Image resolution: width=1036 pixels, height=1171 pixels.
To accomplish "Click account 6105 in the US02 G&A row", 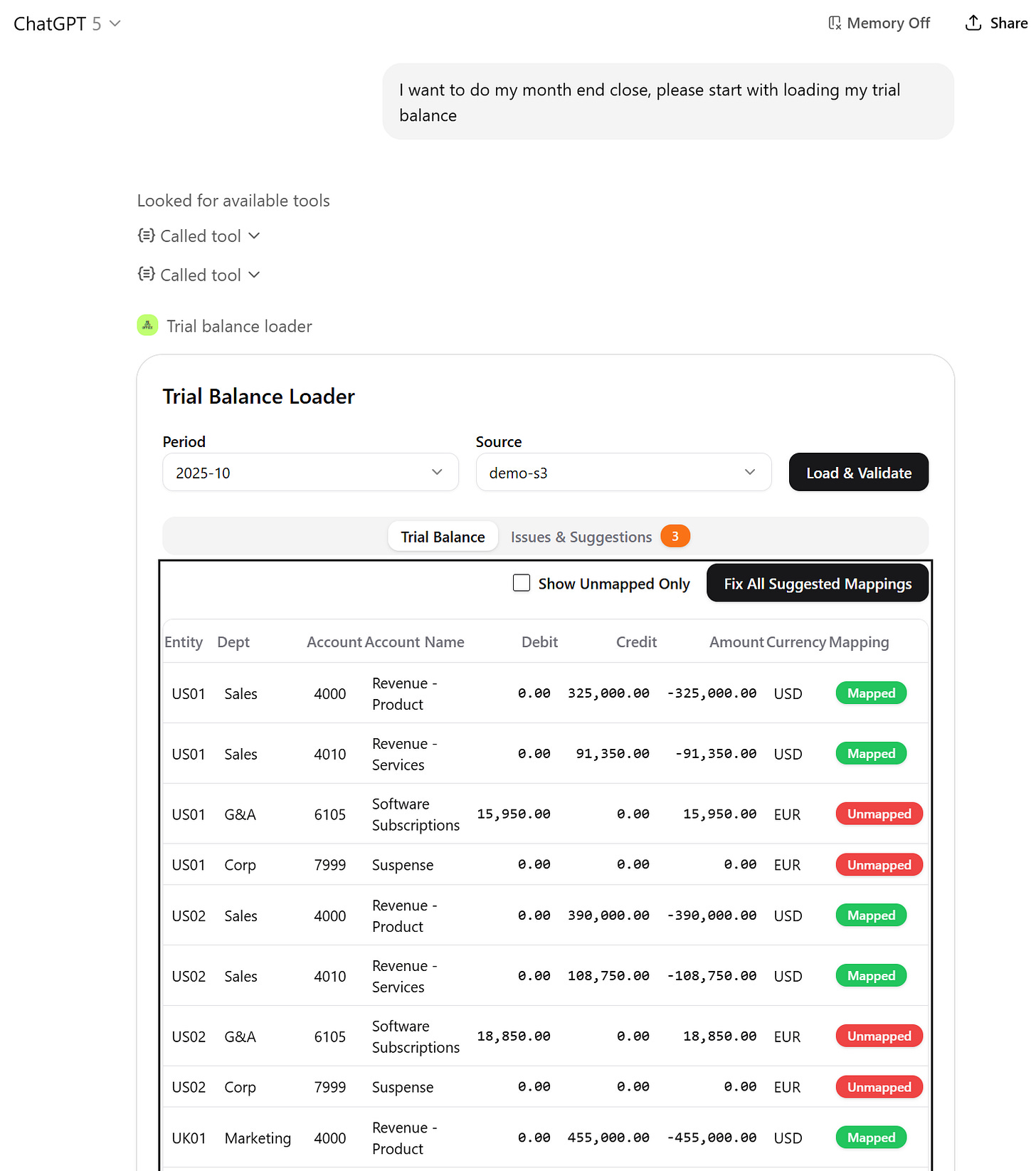I will click(x=330, y=1036).
